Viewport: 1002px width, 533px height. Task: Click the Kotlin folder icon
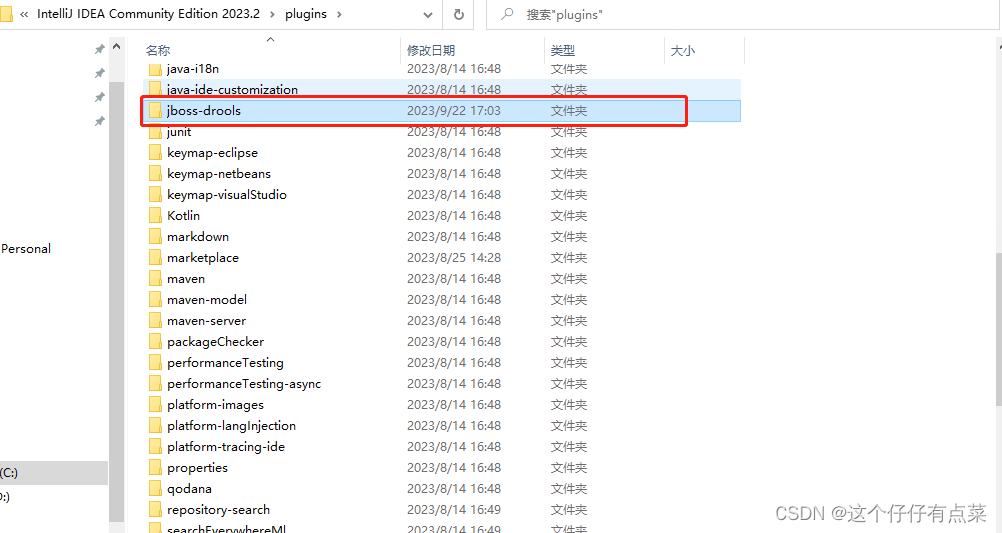pos(155,215)
